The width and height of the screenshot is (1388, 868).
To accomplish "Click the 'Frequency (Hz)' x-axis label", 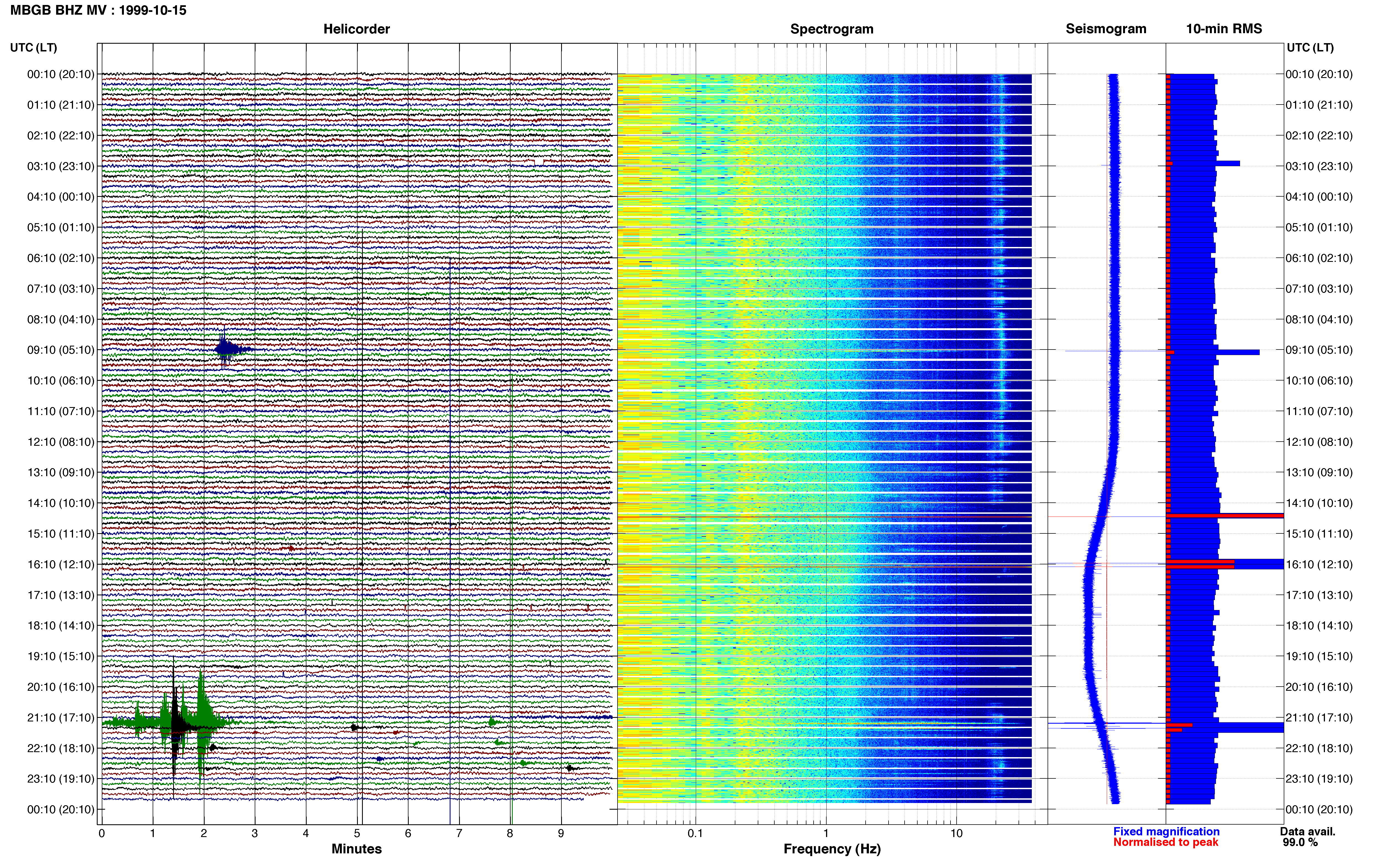I will [832, 849].
